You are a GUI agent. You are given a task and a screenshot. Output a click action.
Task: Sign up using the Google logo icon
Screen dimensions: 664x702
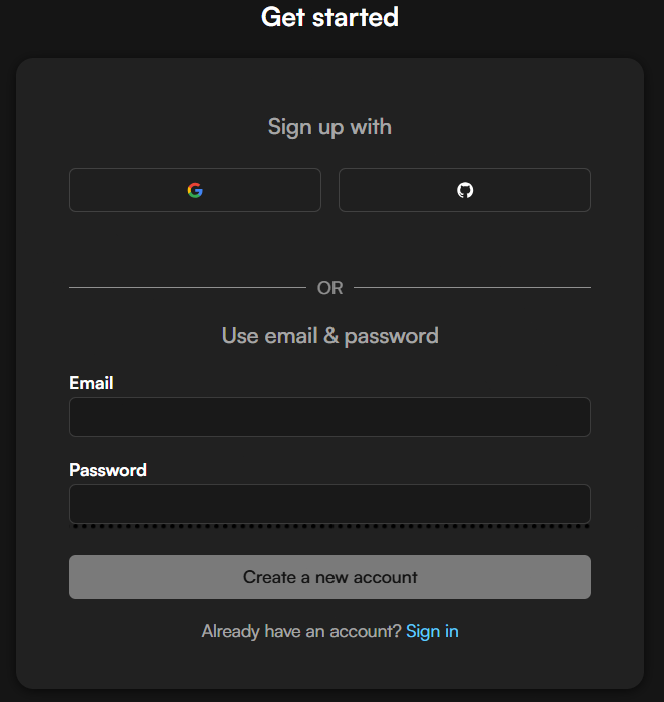pyautogui.click(x=195, y=190)
